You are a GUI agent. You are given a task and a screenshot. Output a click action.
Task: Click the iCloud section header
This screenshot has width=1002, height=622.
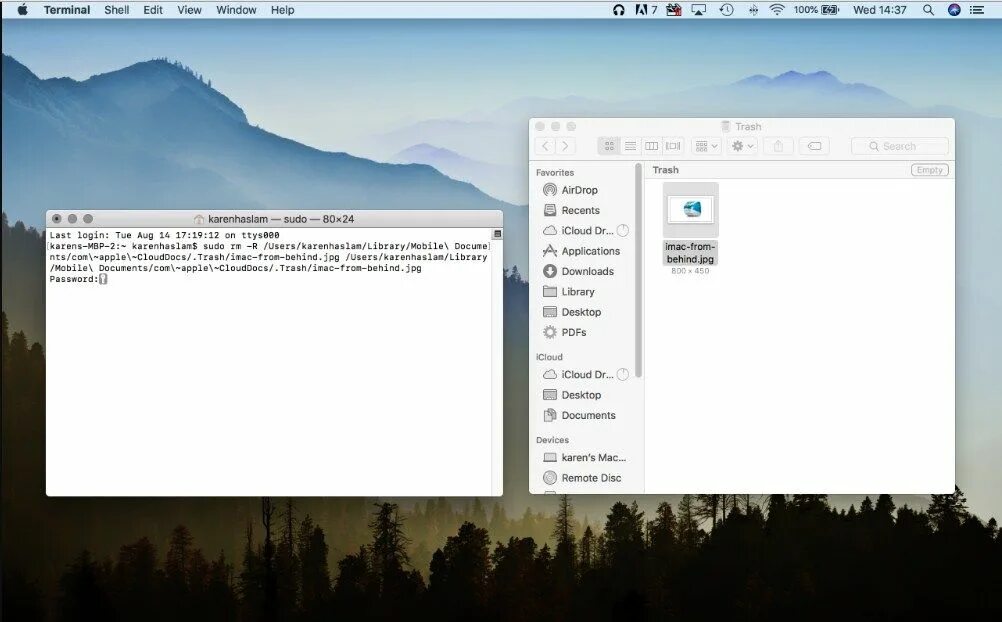point(549,357)
